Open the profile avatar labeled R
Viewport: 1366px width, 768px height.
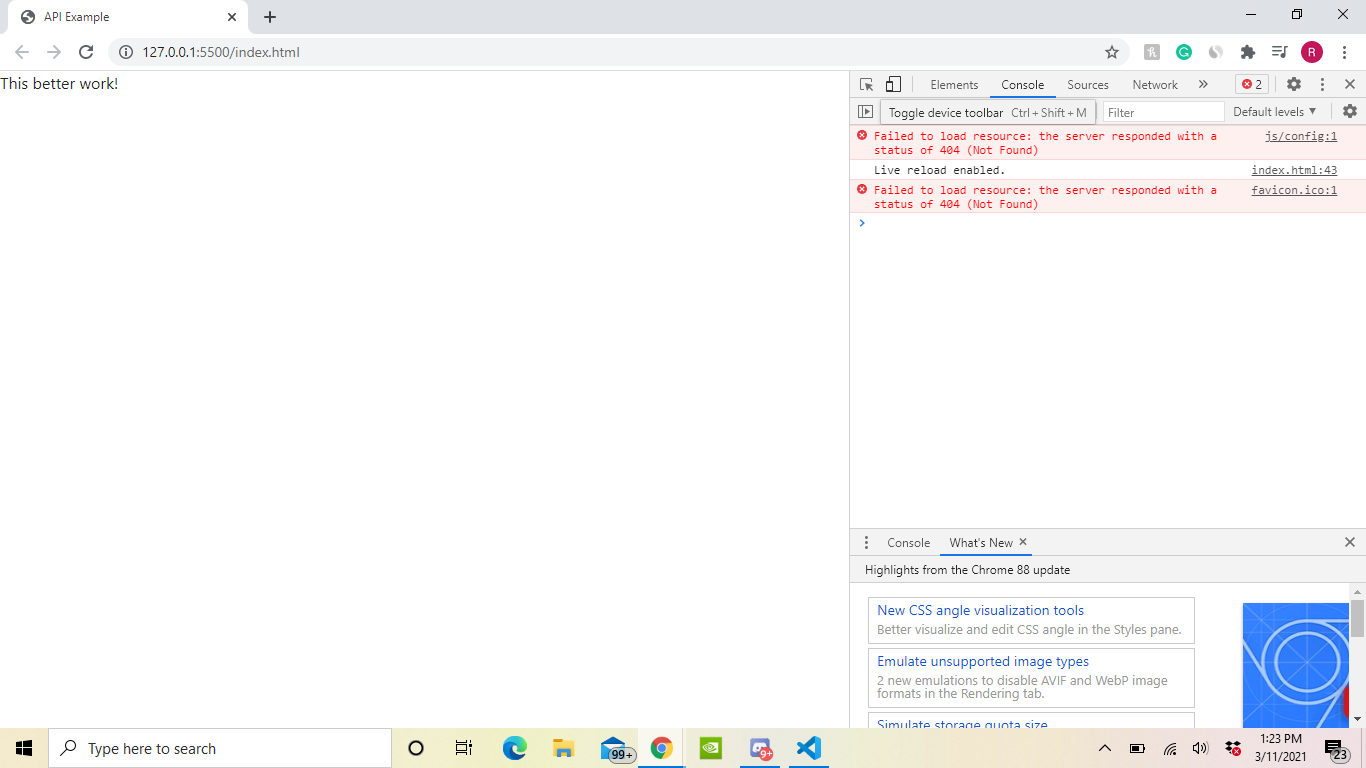1312,52
